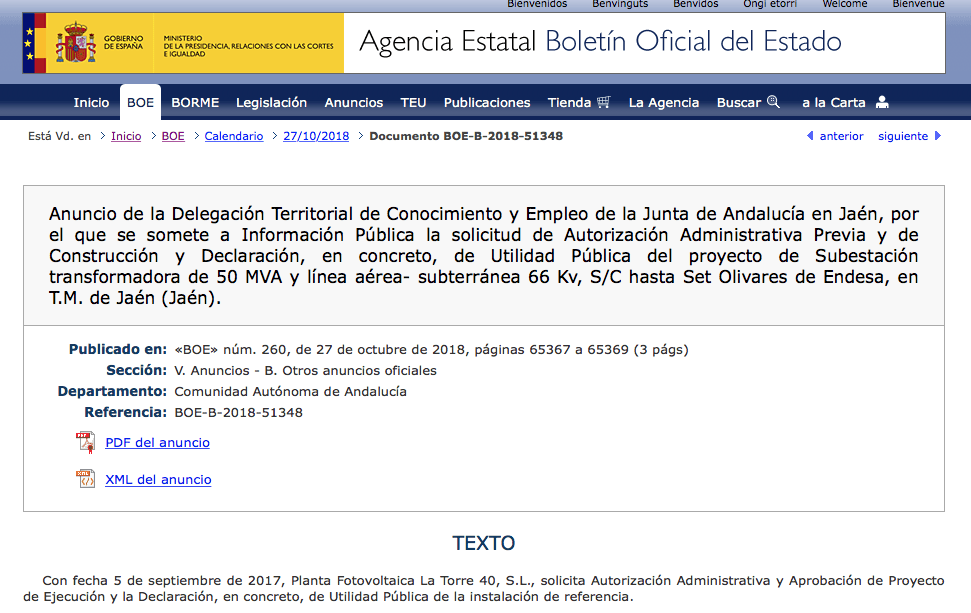Screen dimensions: 971x613
Task: Open the BORME section
Action: pos(195,103)
